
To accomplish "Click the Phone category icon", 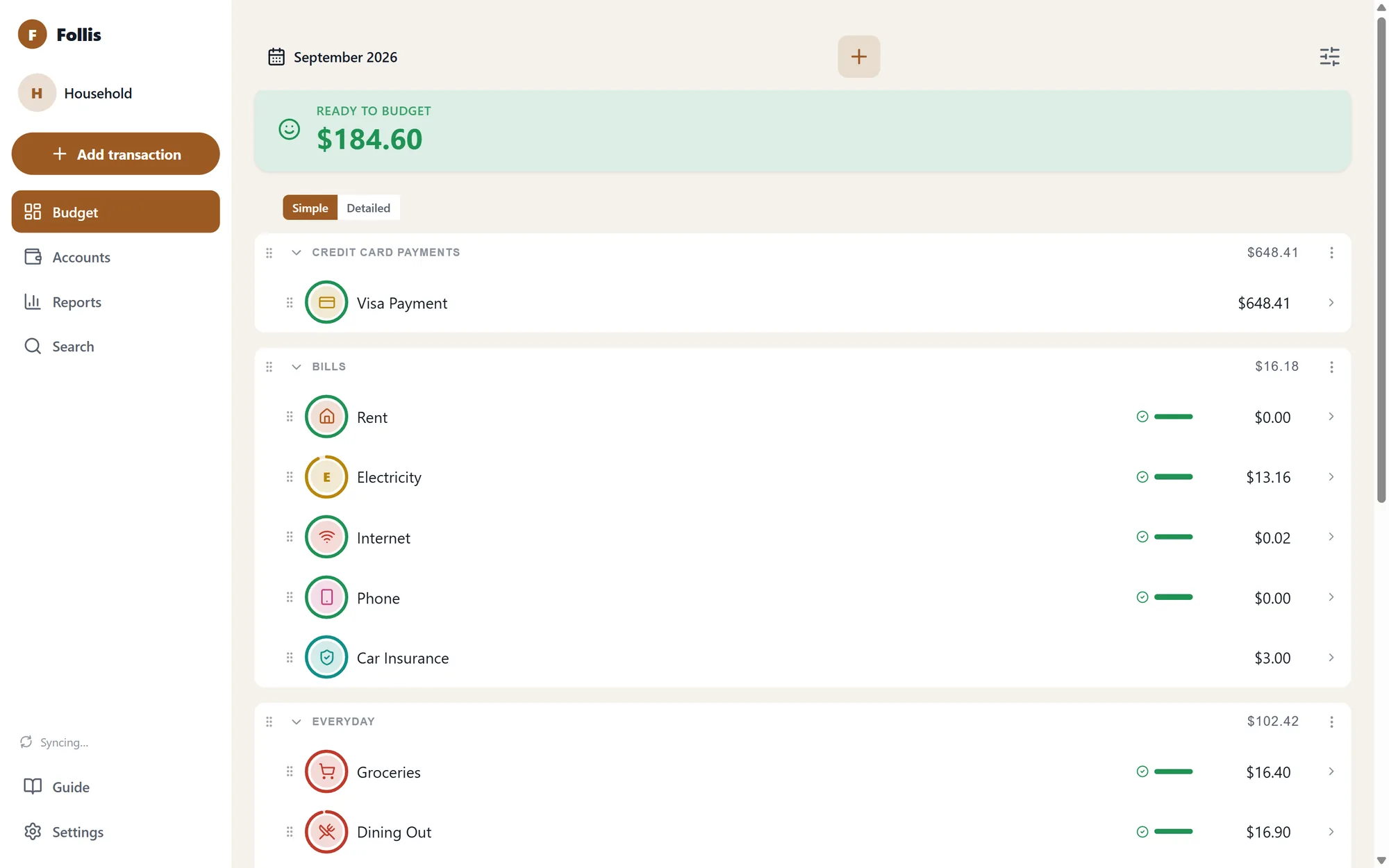I will pos(326,597).
